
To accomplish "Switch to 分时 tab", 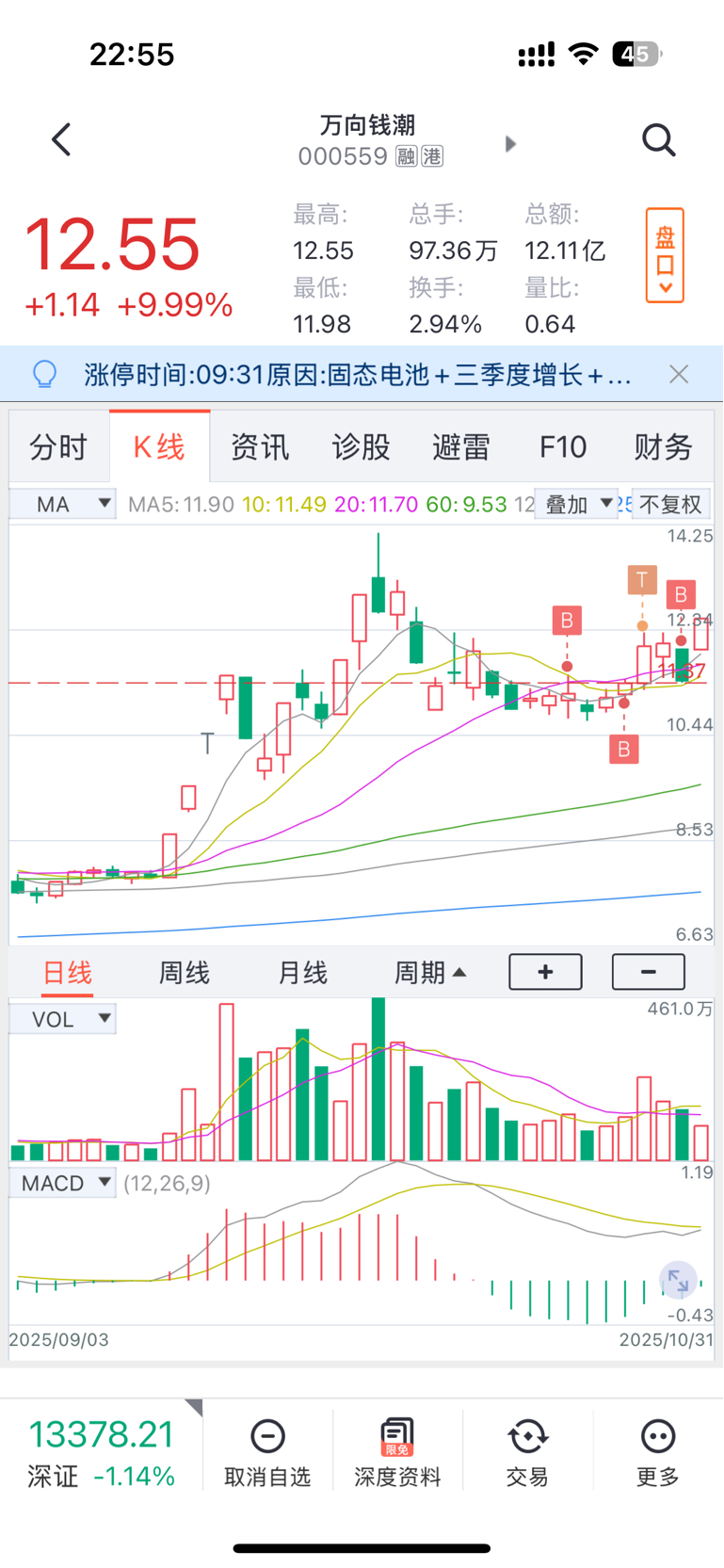I will (58, 447).
